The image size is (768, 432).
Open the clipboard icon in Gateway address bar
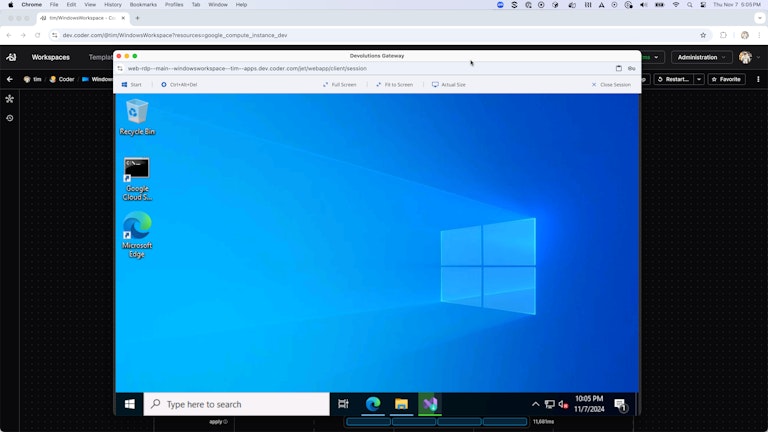tap(619, 69)
